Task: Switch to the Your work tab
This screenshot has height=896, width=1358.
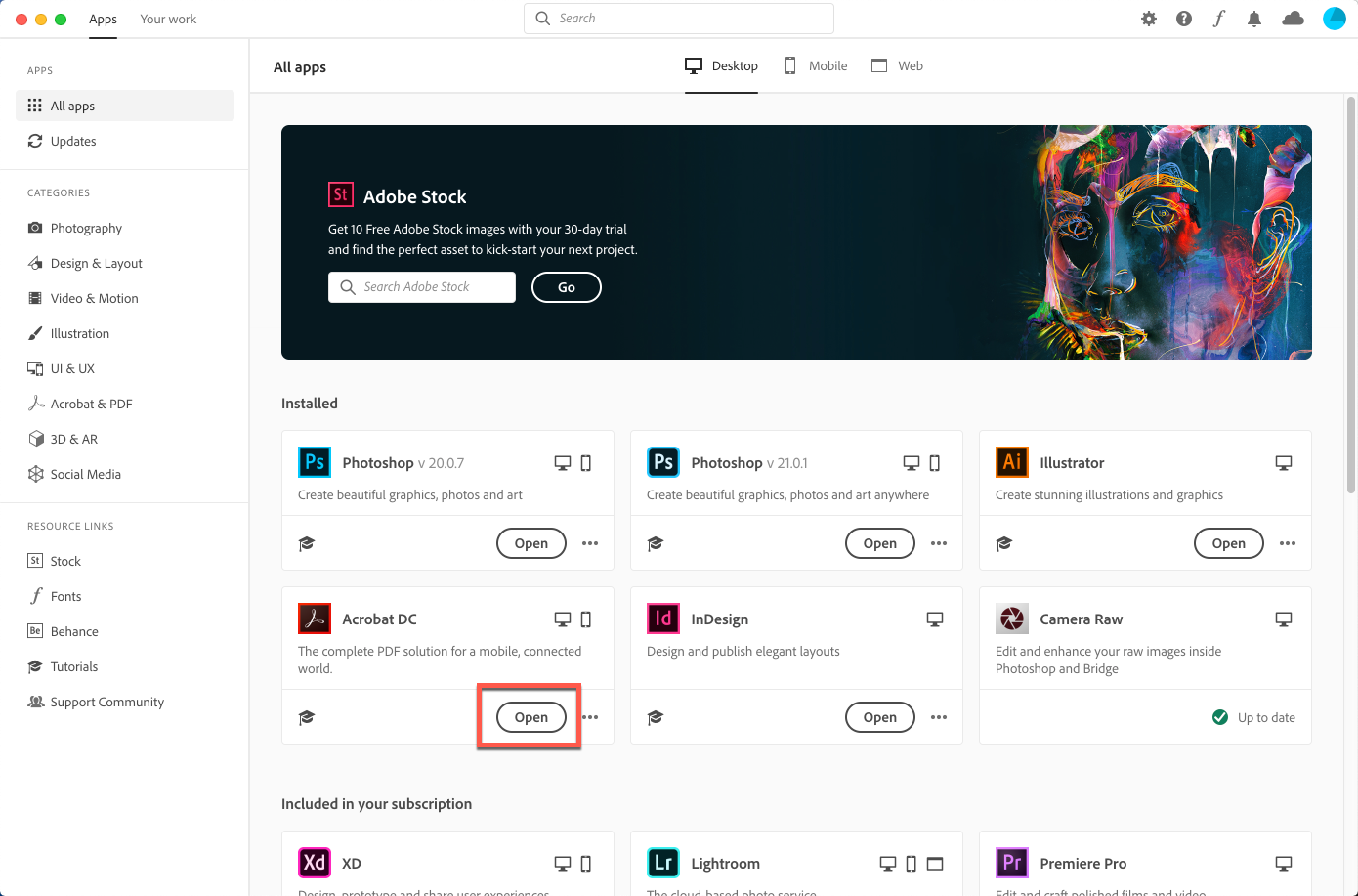Action: coord(168,19)
